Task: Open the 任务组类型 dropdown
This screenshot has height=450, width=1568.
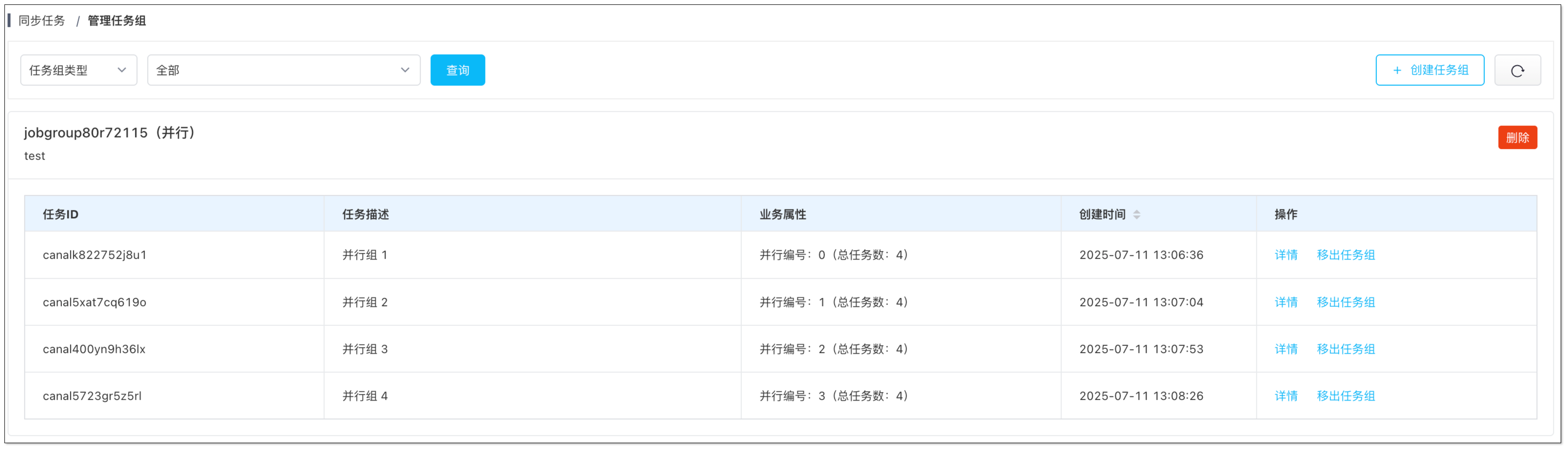Action: [78, 70]
